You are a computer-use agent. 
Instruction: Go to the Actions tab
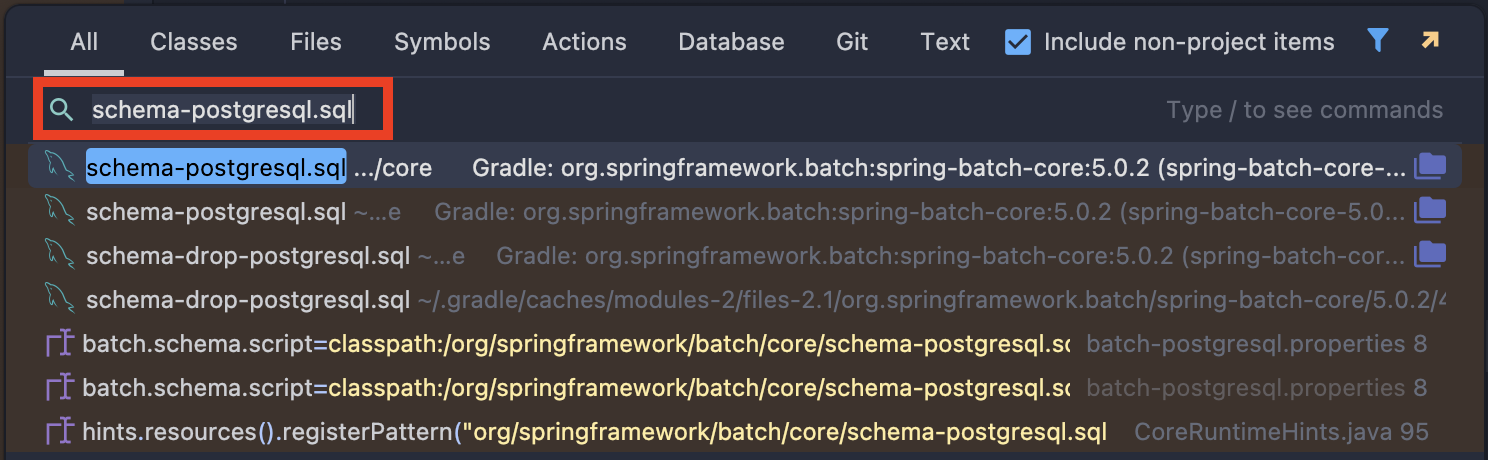[584, 42]
